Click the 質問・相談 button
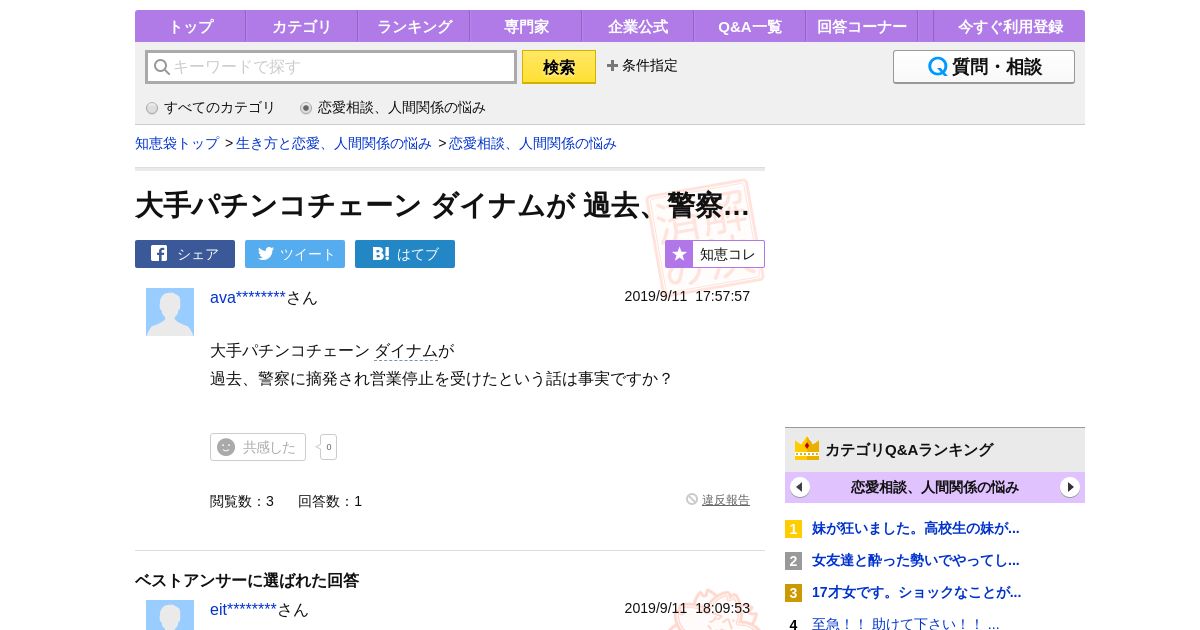This screenshot has height=630, width=1200. 984,67
